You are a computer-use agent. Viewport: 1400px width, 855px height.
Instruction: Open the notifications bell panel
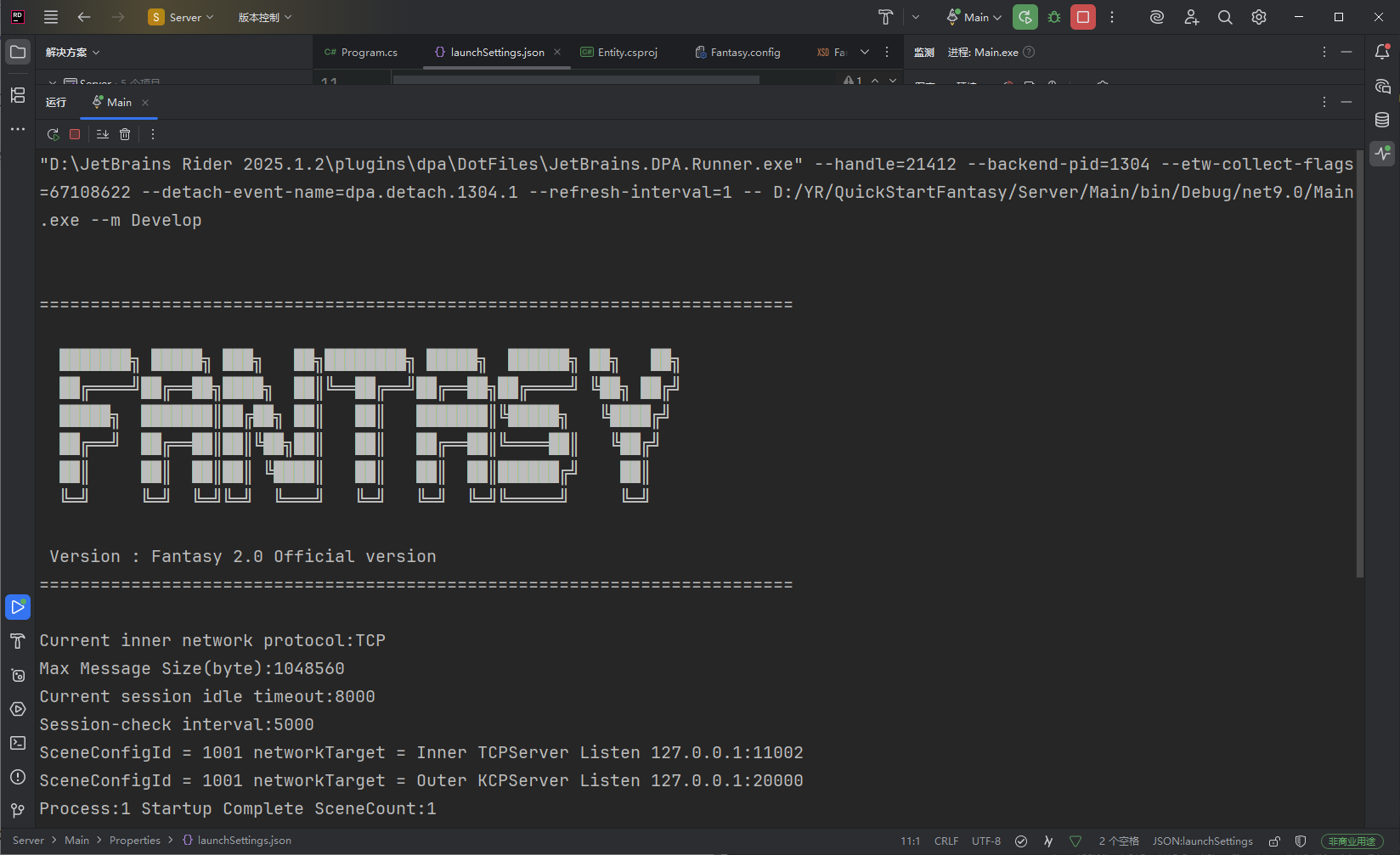point(1382,52)
